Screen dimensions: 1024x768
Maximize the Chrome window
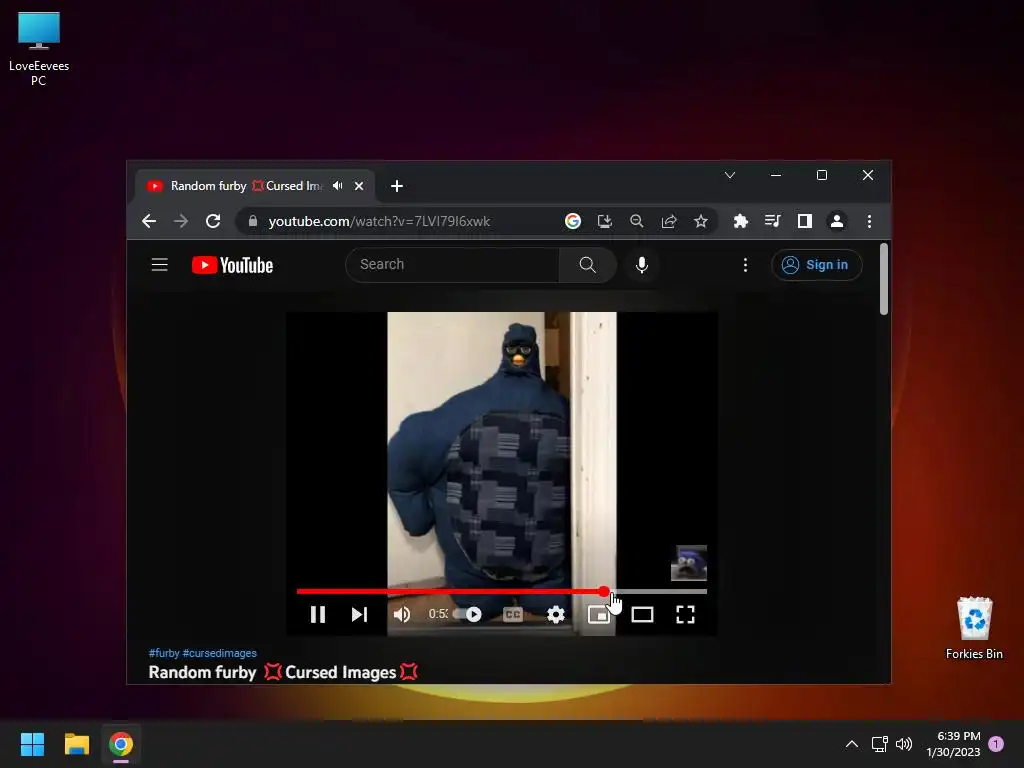(x=822, y=175)
